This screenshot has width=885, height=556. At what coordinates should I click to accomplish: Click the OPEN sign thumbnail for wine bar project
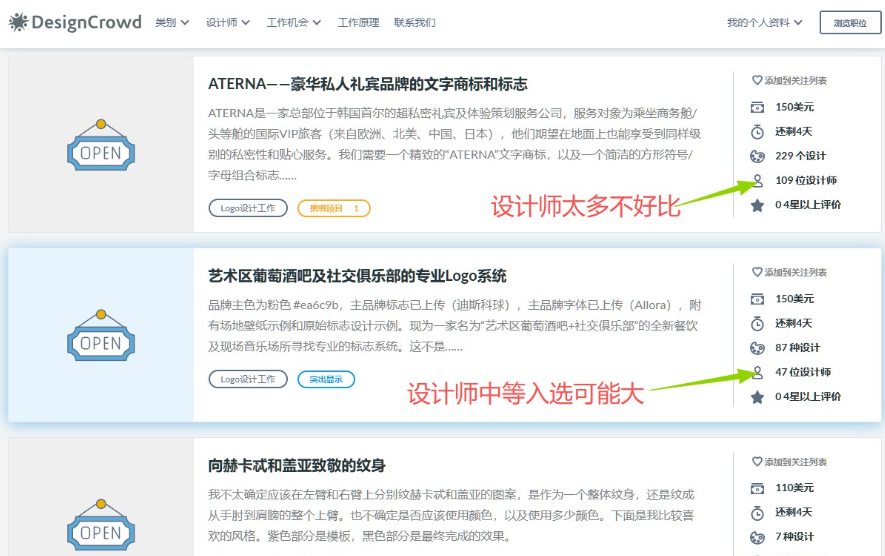(x=101, y=335)
